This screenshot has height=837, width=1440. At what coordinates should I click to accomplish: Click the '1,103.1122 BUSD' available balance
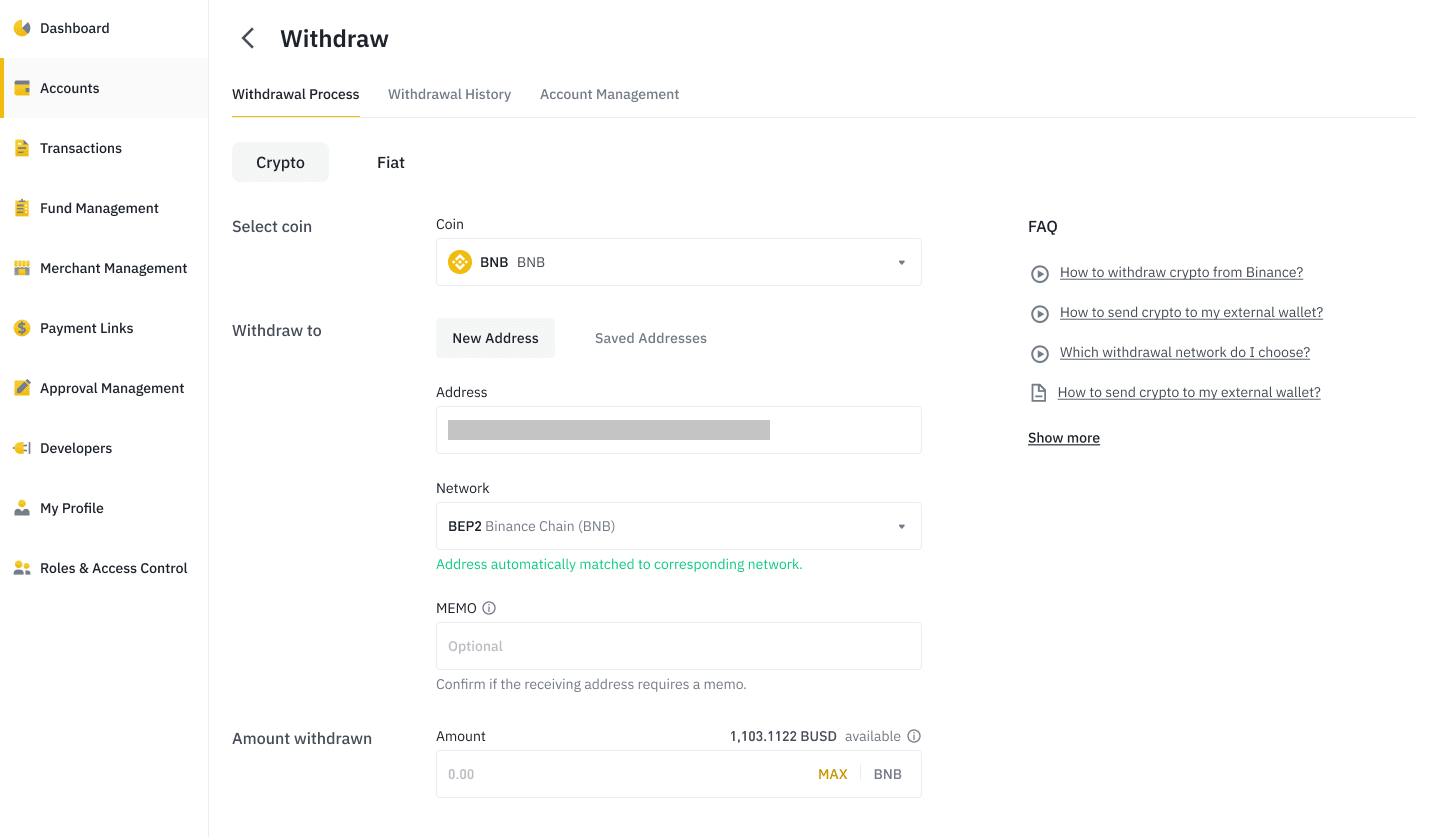click(x=783, y=736)
